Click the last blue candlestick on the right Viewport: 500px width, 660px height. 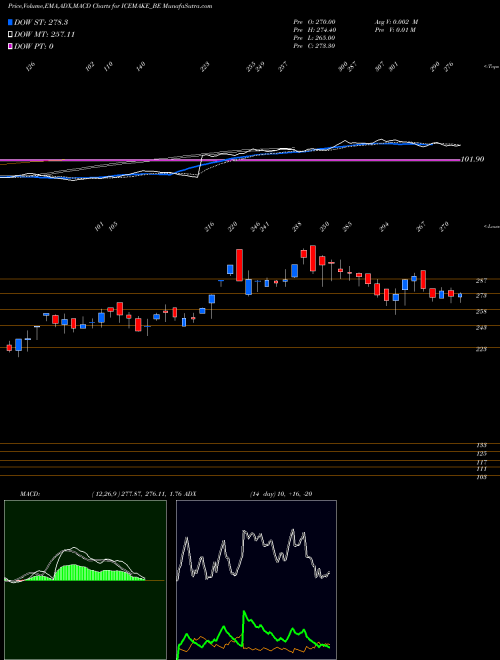[460, 295]
